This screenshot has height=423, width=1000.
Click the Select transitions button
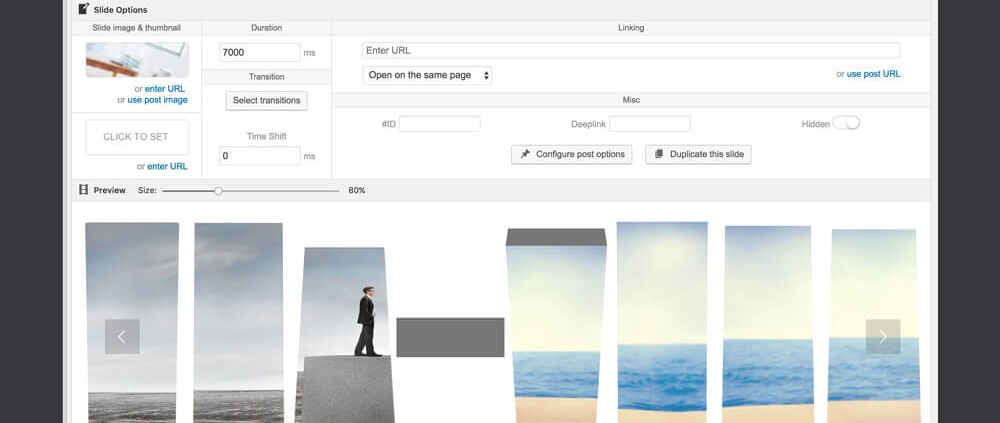pos(266,100)
